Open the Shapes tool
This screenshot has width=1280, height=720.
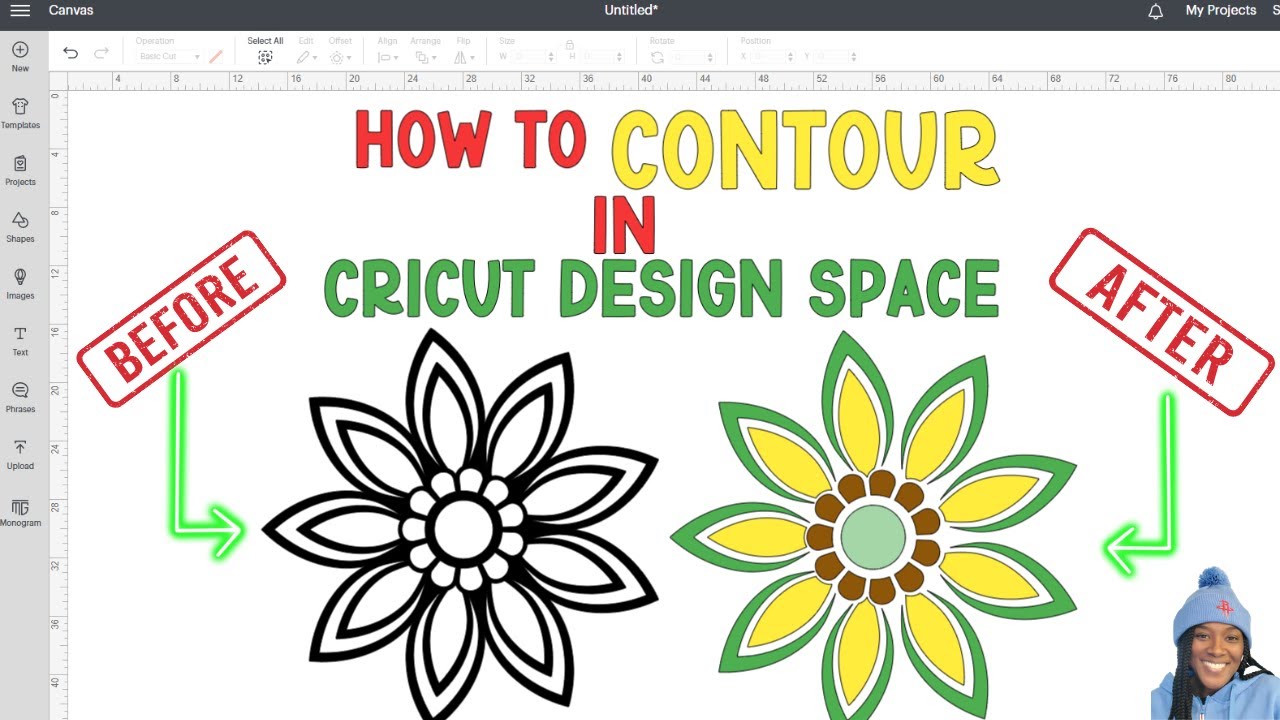(20, 227)
